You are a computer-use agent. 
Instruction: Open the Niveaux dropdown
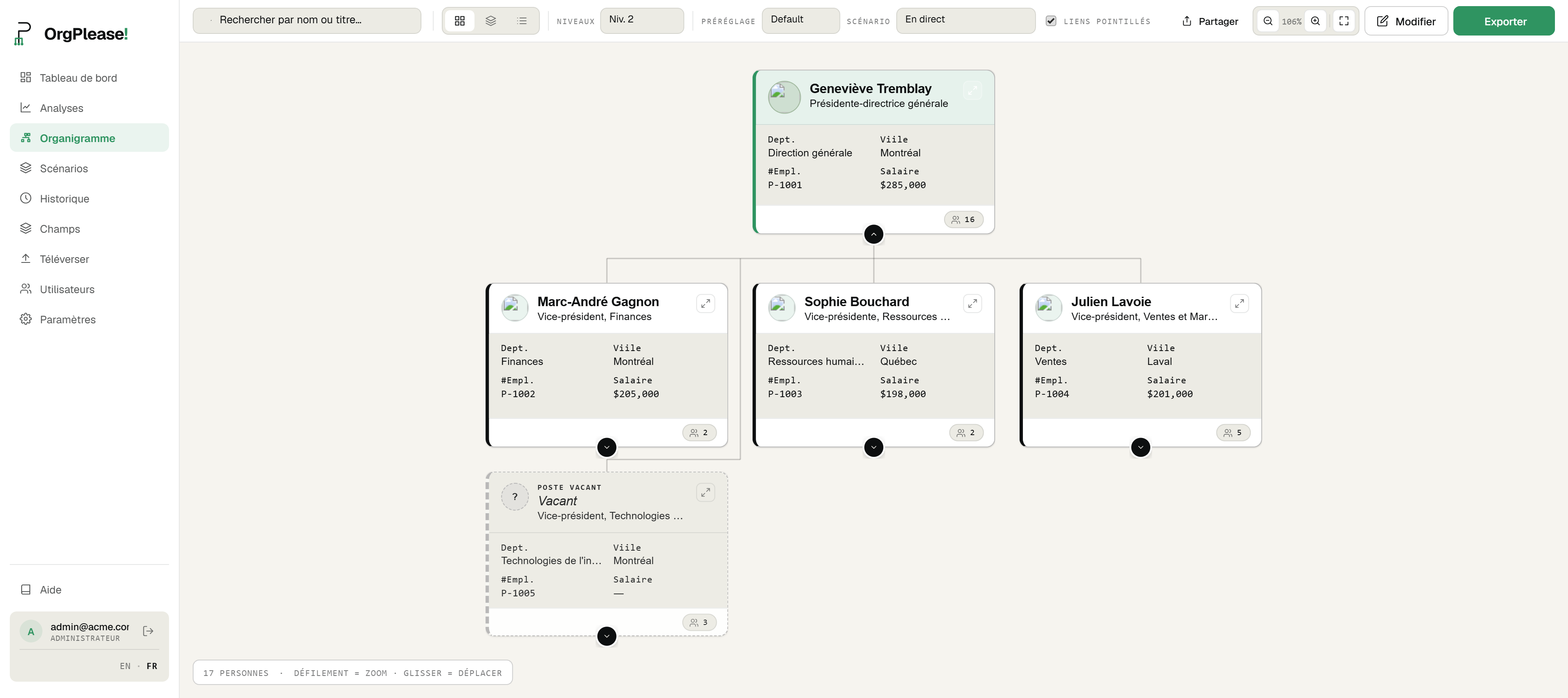pos(641,21)
